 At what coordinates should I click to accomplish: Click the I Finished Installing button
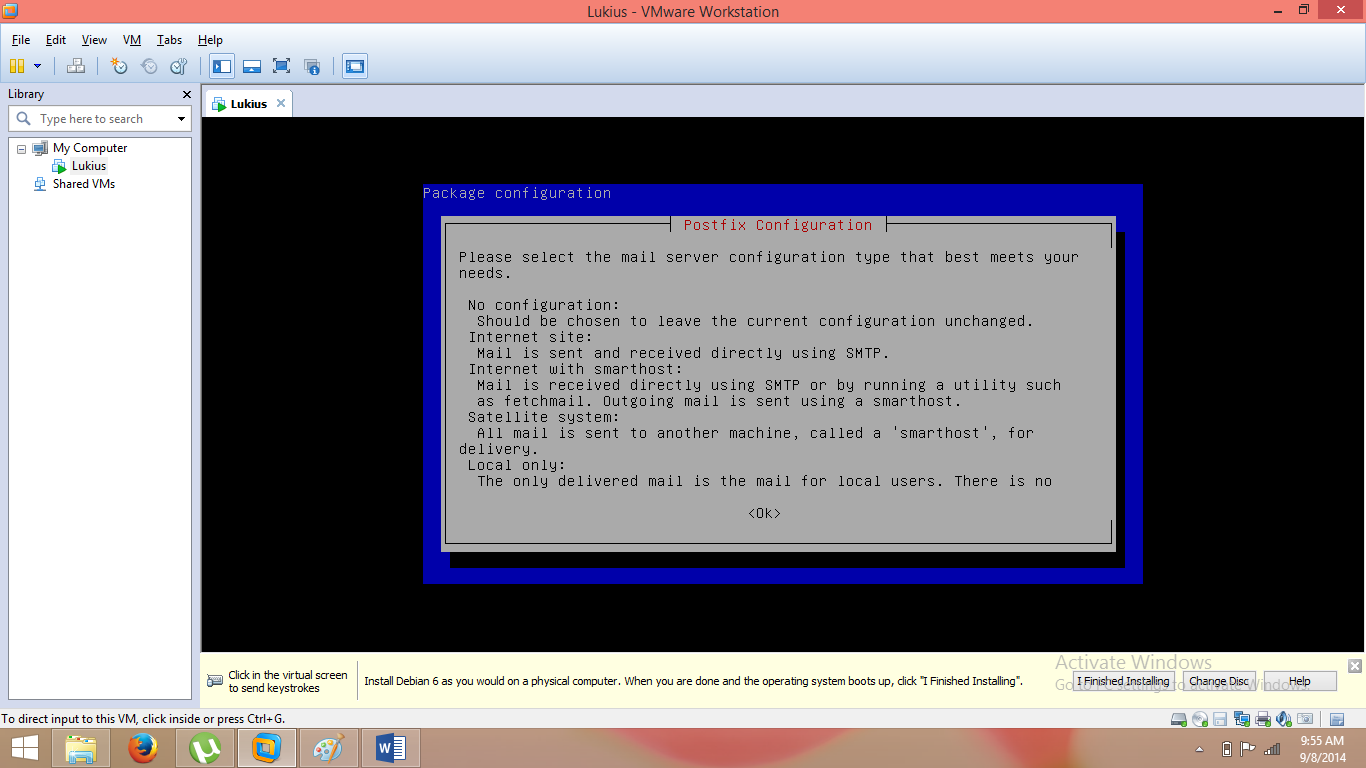pyautogui.click(x=1123, y=681)
